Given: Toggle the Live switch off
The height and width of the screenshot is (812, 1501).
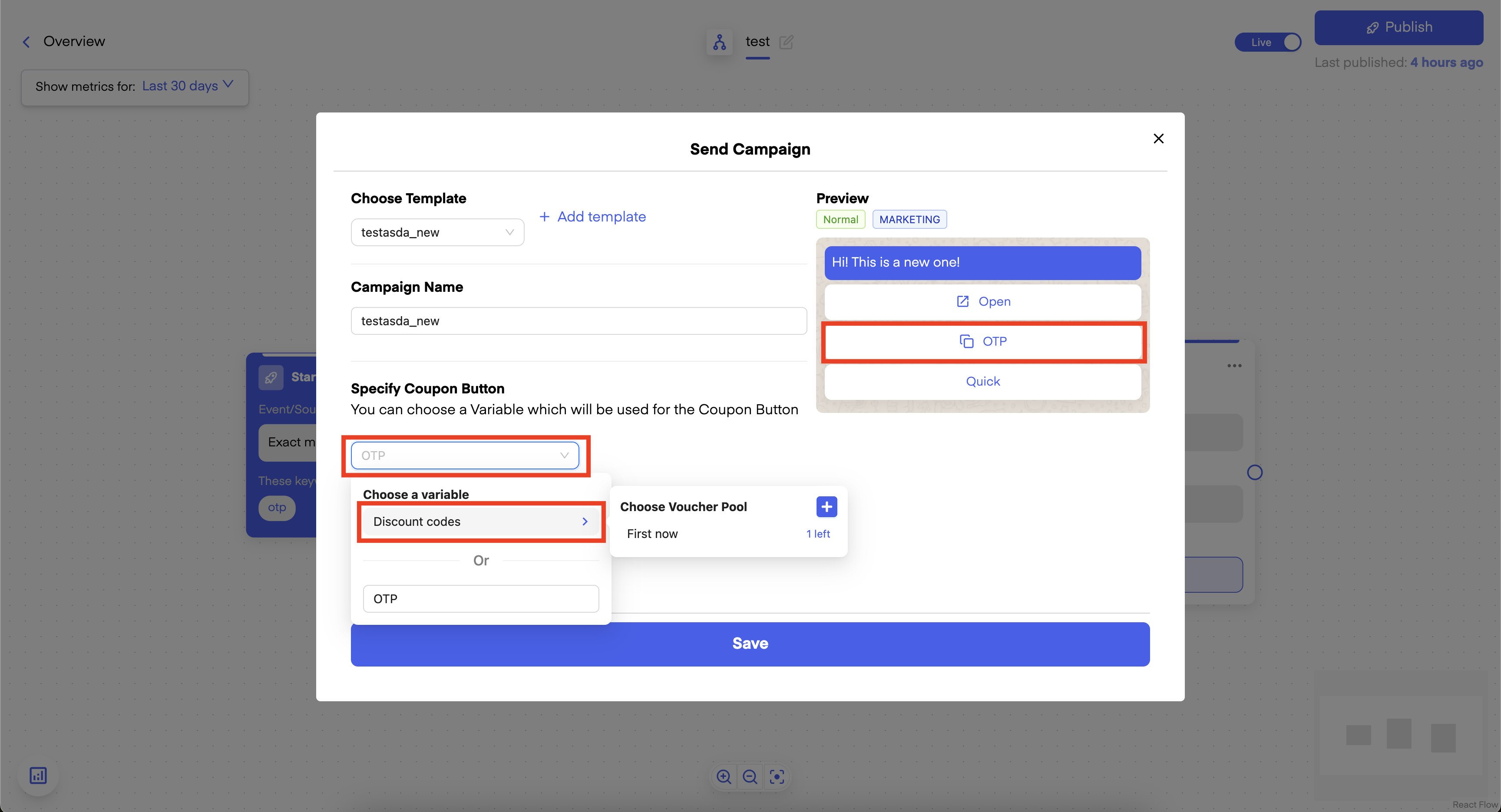Looking at the screenshot, I should point(1268,42).
